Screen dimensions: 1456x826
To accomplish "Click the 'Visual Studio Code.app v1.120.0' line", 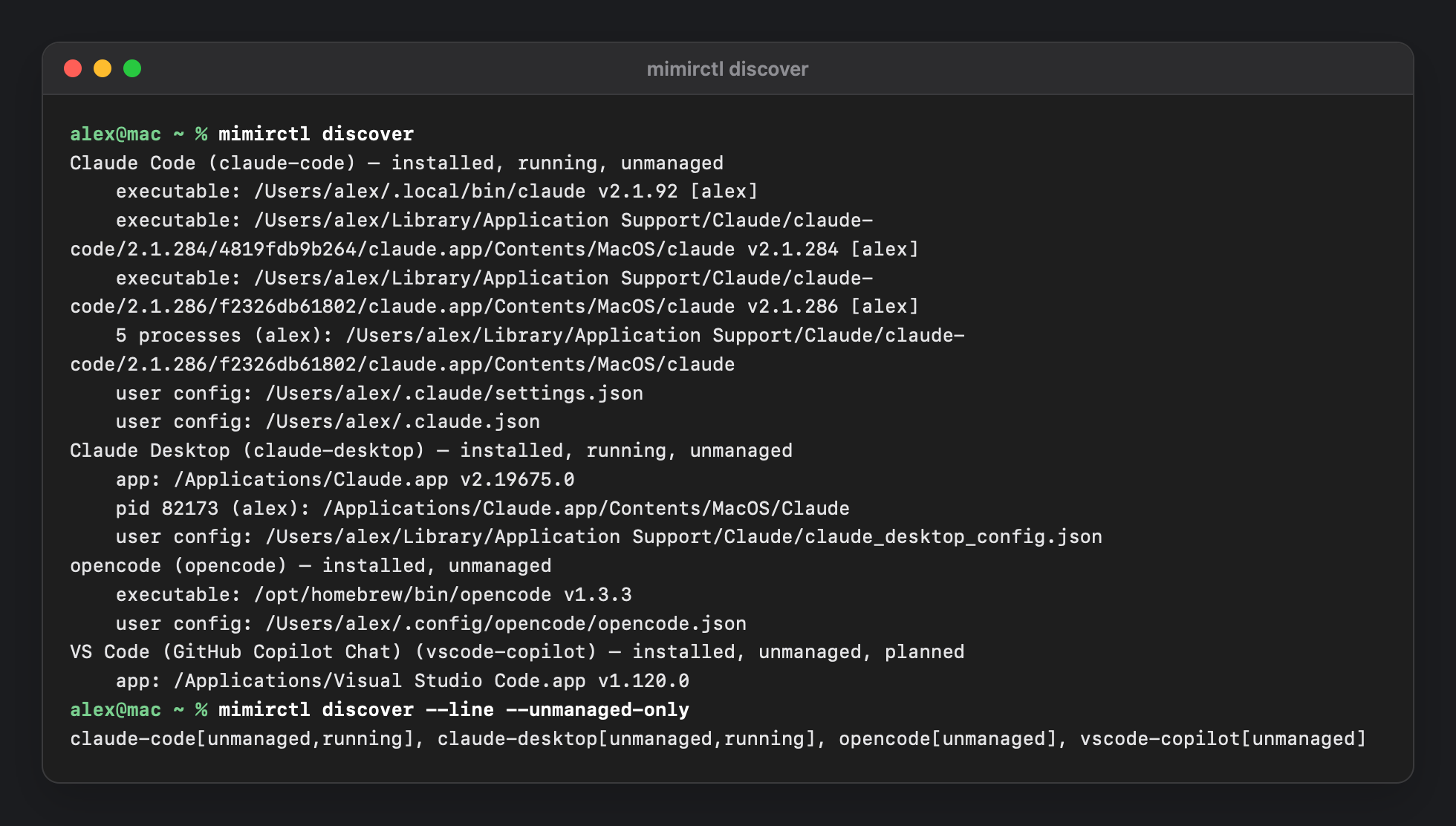I will pos(403,681).
